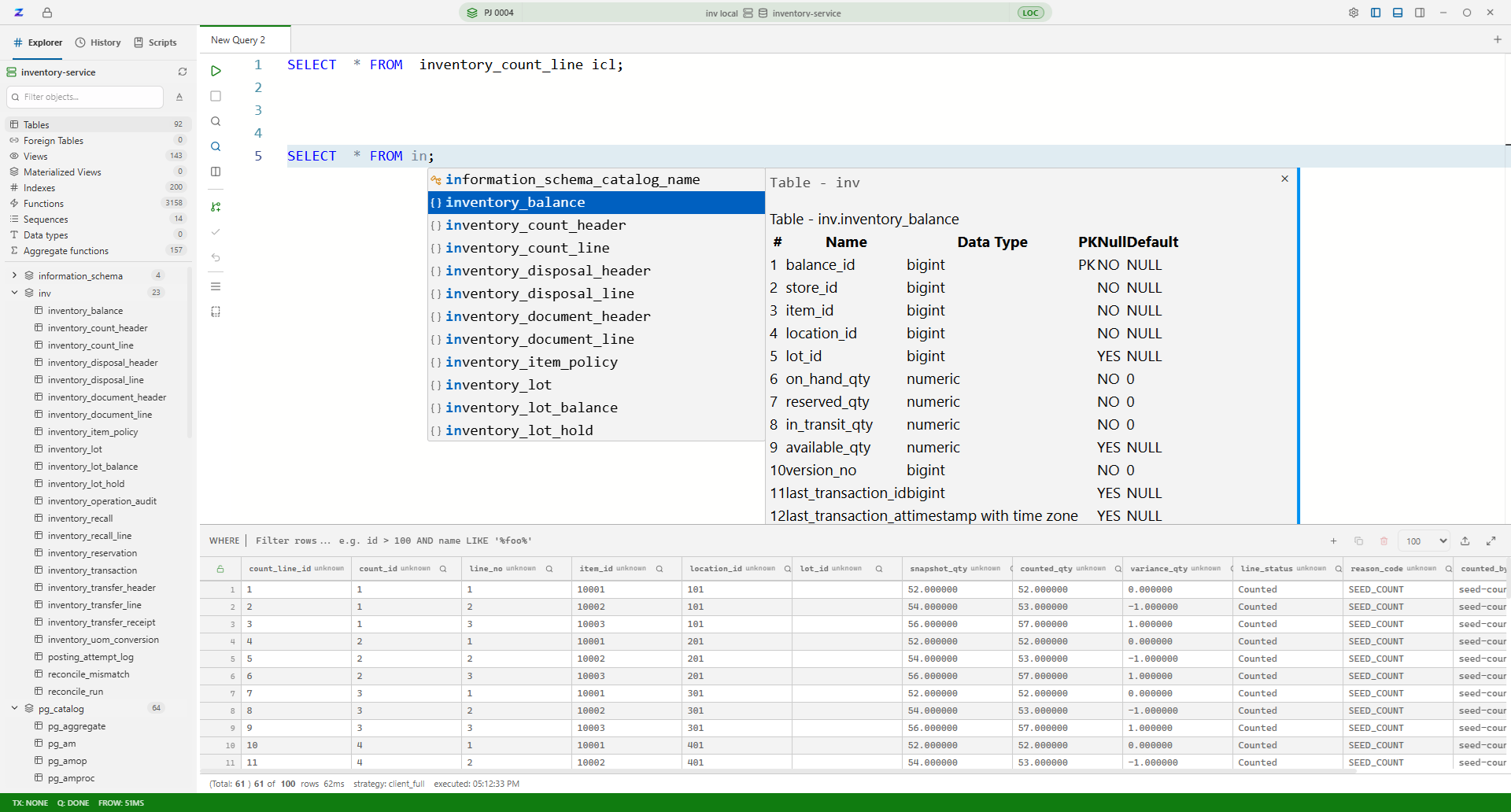The height and width of the screenshot is (812, 1511).
Task: Run the query with the green play button
Action: [216, 71]
